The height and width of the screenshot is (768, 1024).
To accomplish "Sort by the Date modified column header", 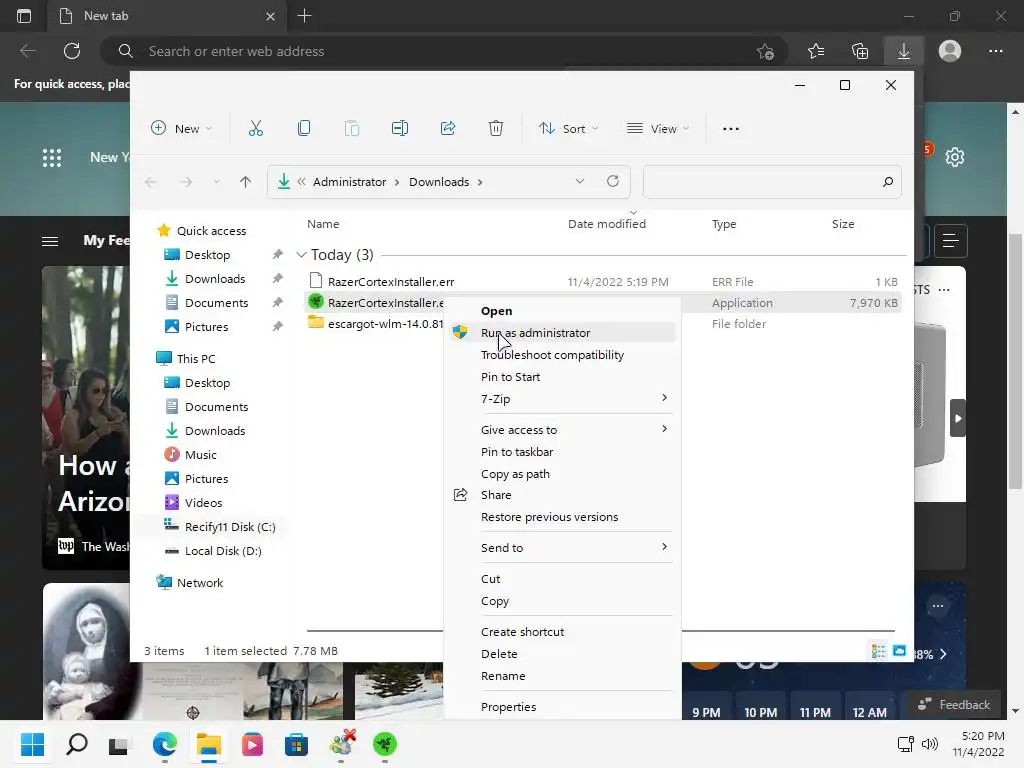I will point(607,224).
